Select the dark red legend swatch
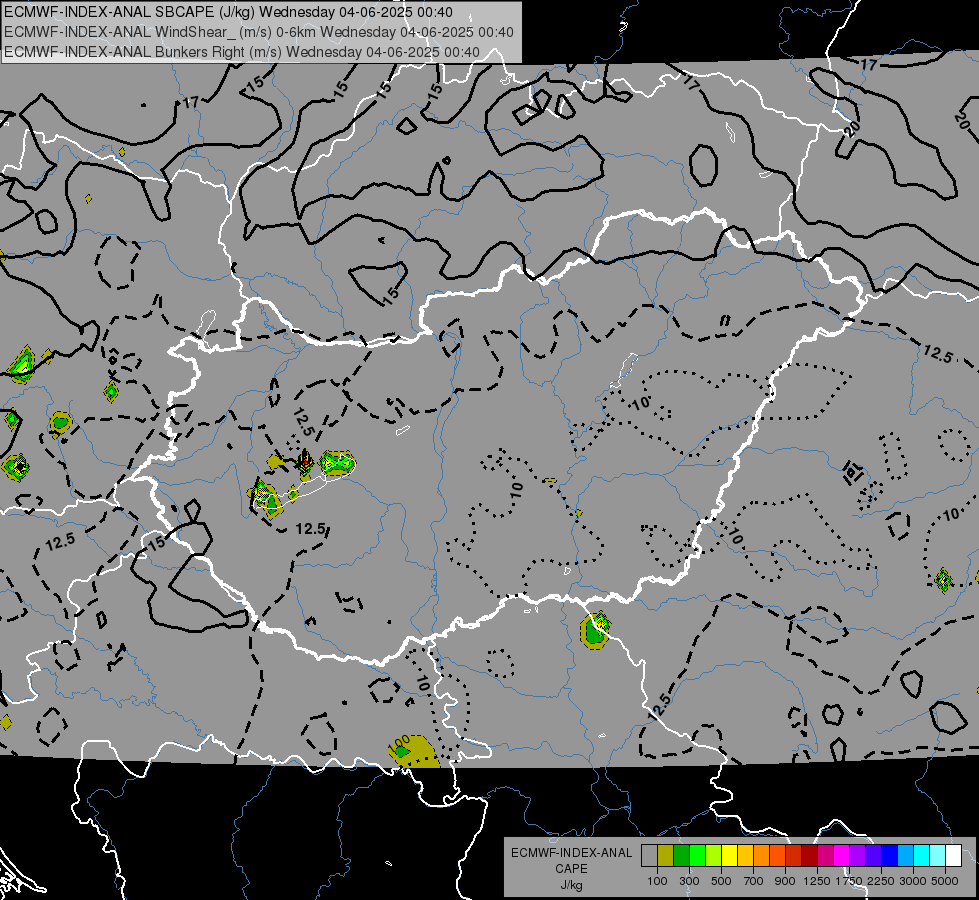The width and height of the screenshot is (979, 900). point(809,855)
